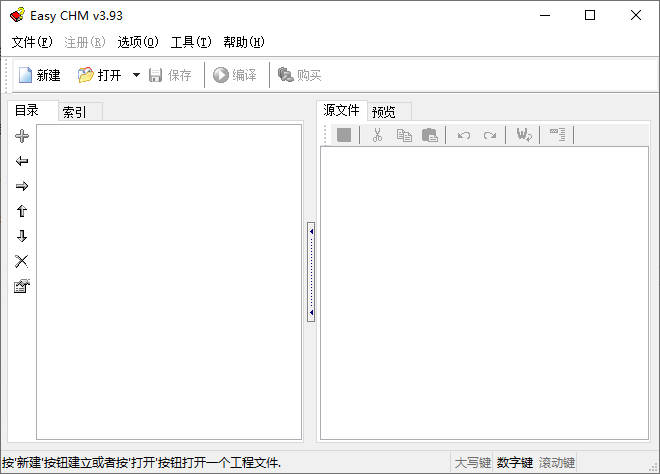Click the gray square save icon in editor toolbar
Image resolution: width=660 pixels, height=474 pixels.
(x=344, y=135)
